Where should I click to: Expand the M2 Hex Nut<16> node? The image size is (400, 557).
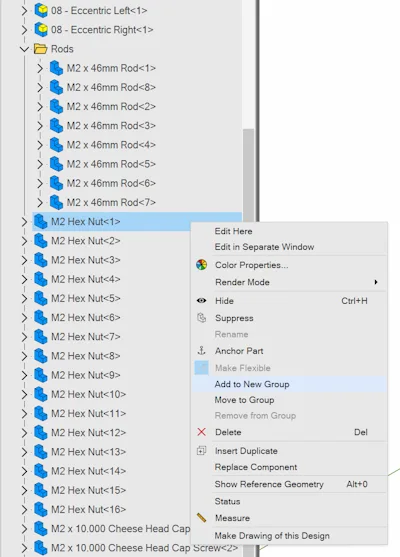pos(24,509)
